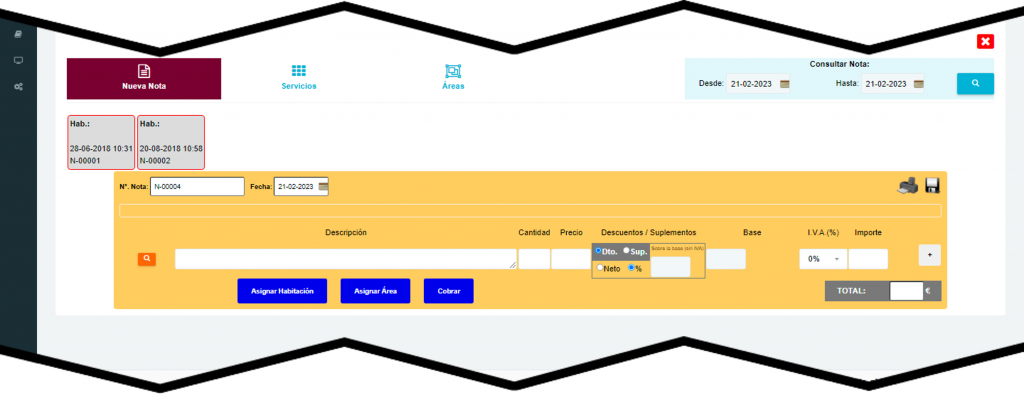This screenshot has height=418, width=1024.
Task: Save the note with the floppy disk icon
Action: coord(931,185)
